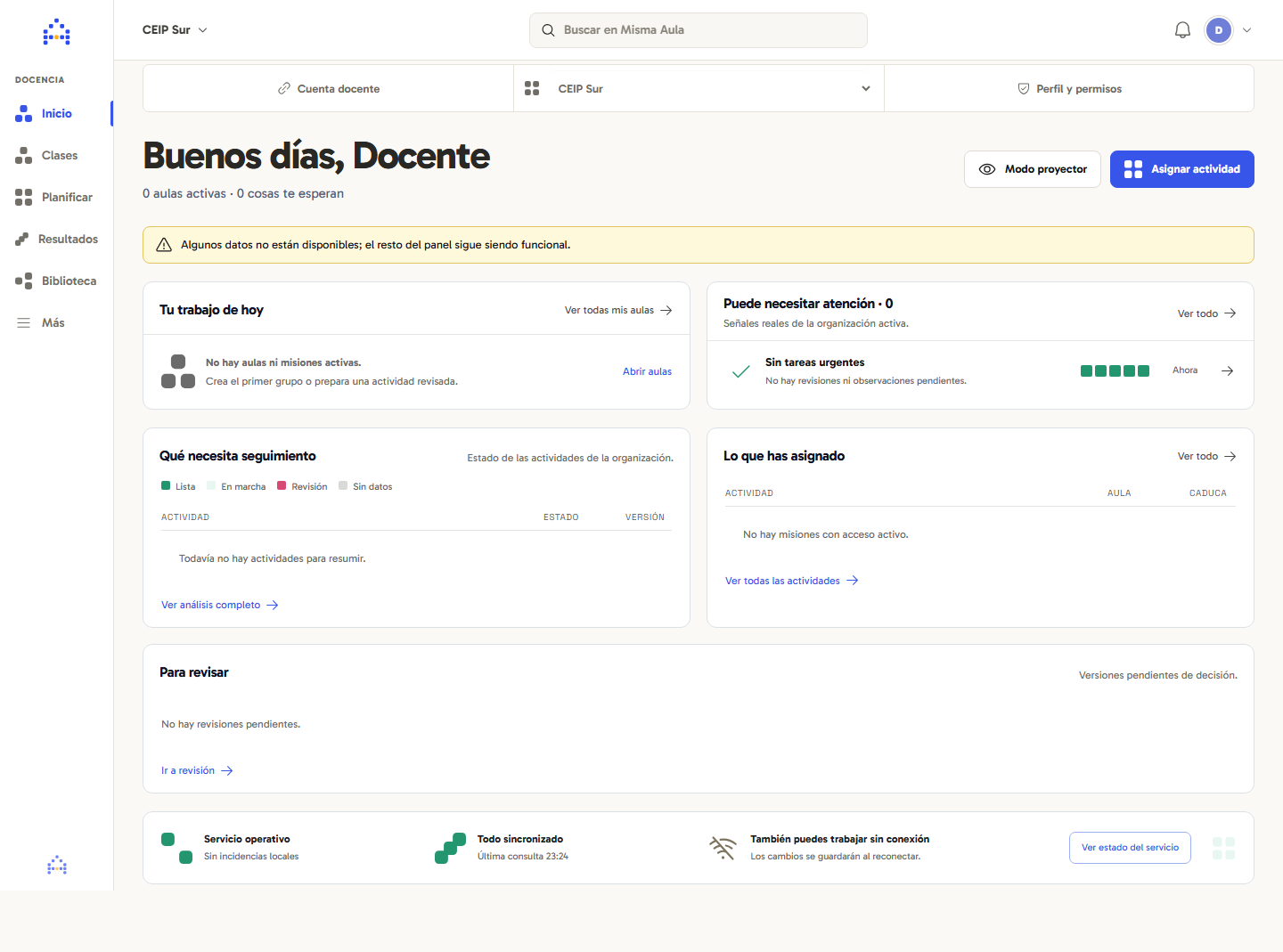Expand Más menu in sidebar
The width and height of the screenshot is (1283, 952).
(56, 322)
